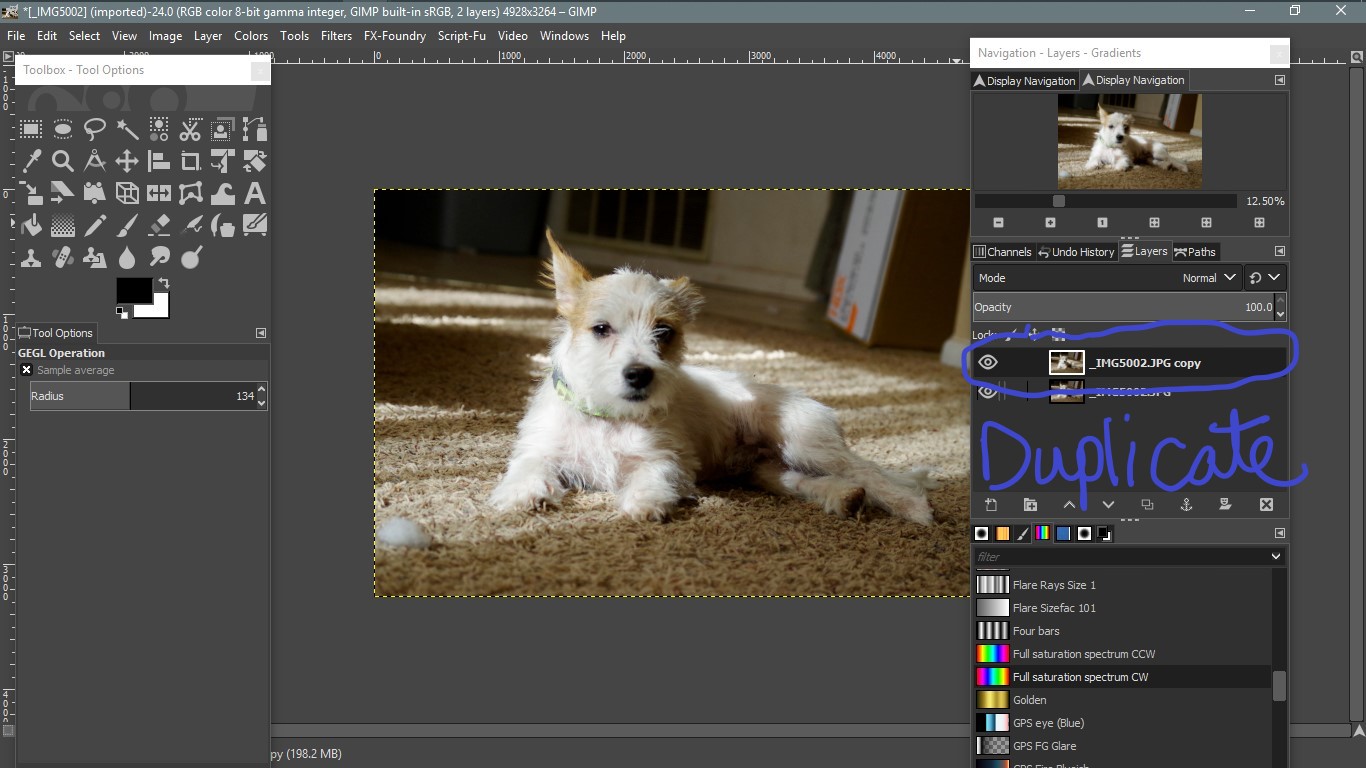
Task: Open the Gradients dock configure menu
Action: [x=1279, y=533]
